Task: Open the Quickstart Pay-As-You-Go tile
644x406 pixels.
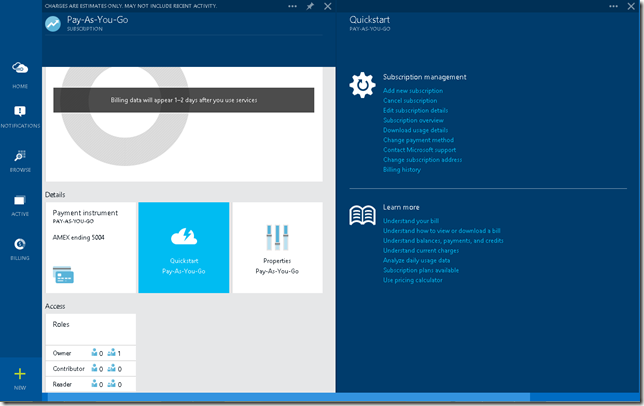Action: (x=183, y=247)
